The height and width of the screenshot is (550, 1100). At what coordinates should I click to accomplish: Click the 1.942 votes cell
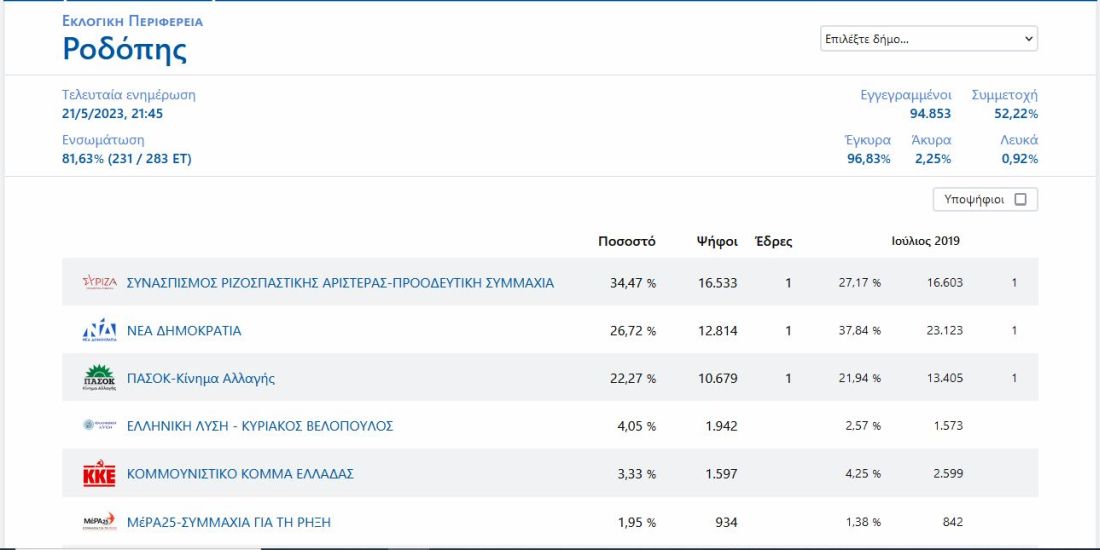point(721,426)
